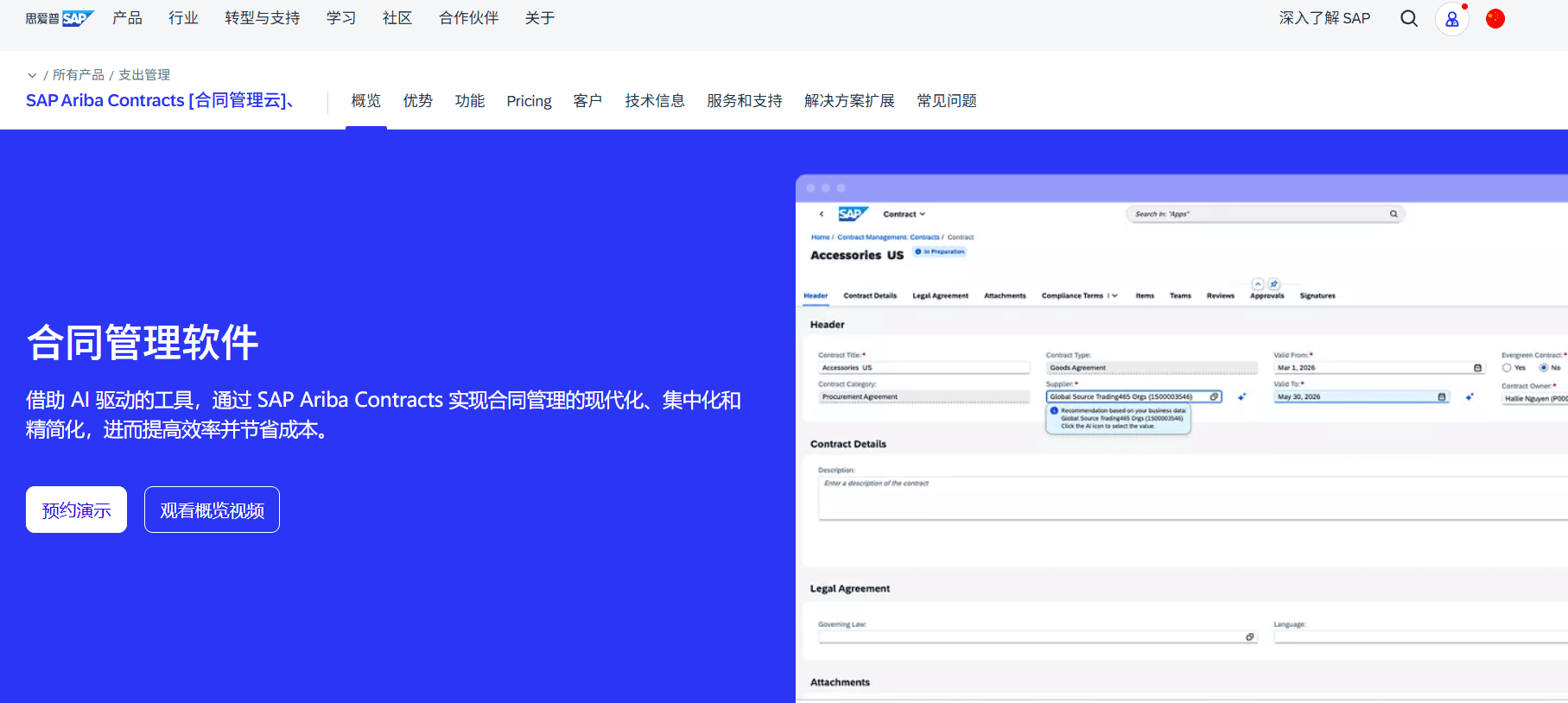Click the 预约演示 button
1568x703 pixels.
pos(76,510)
